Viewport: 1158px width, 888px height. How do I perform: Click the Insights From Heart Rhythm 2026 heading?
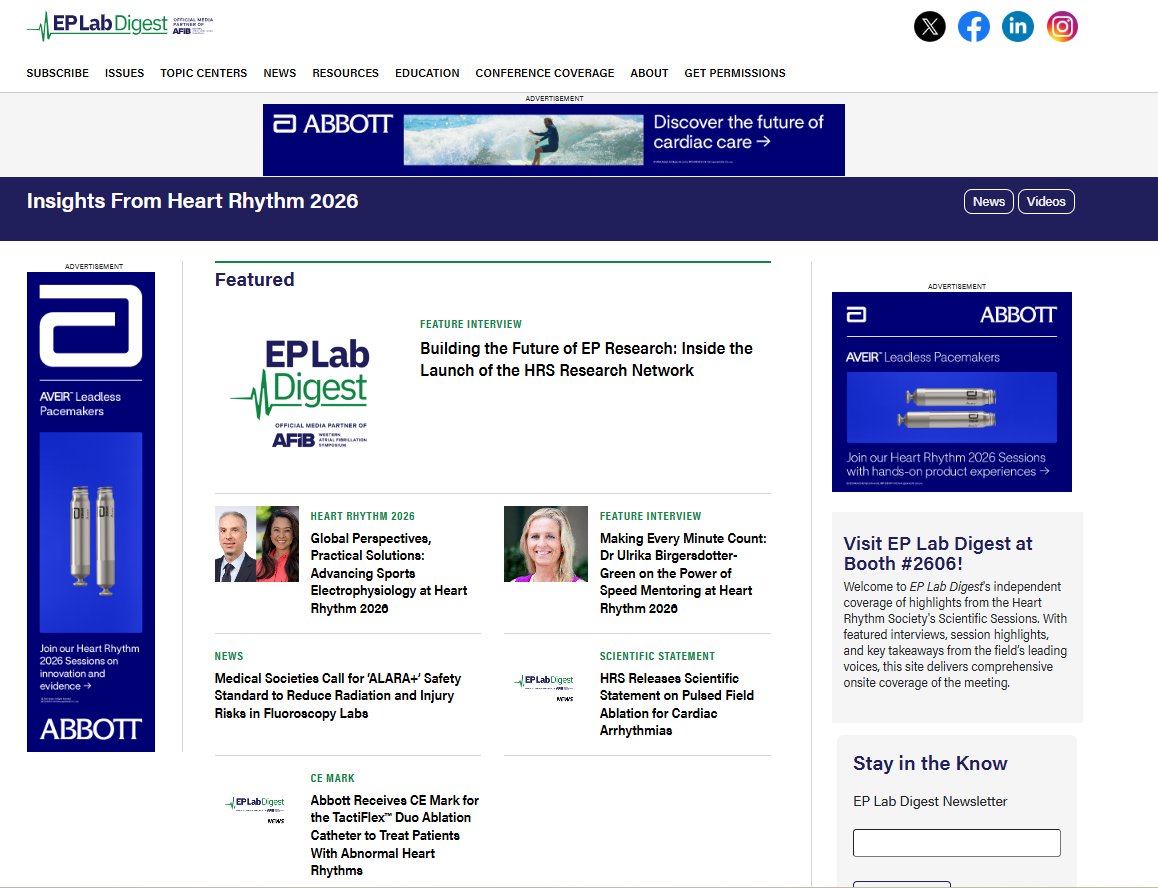(193, 201)
